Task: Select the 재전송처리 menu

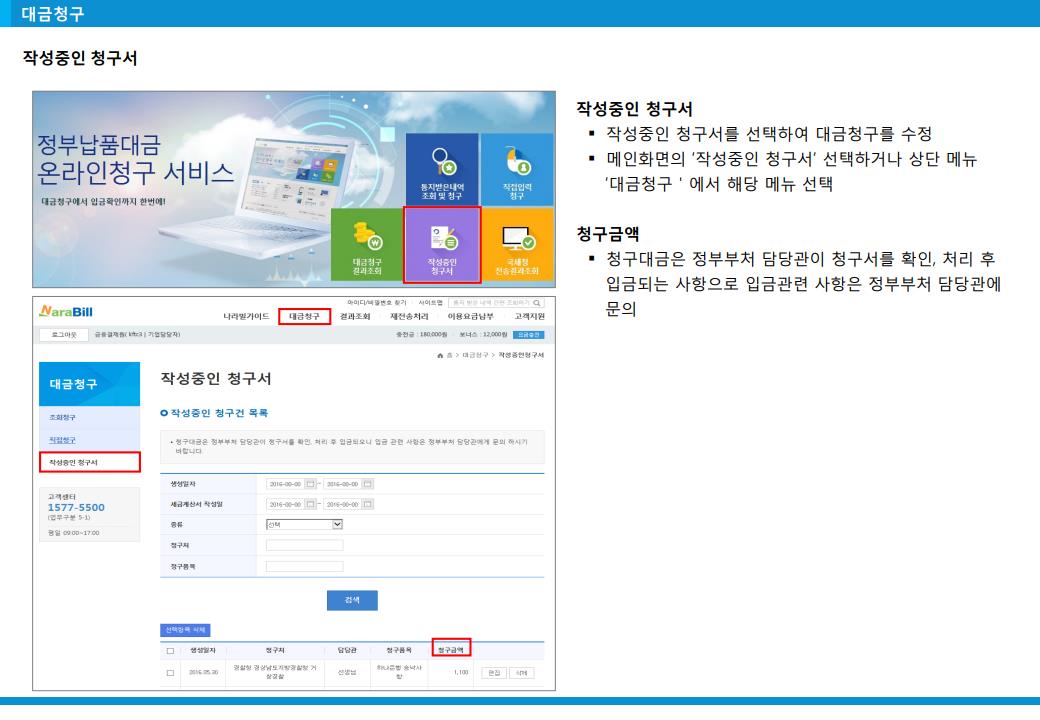Action: 409,317
